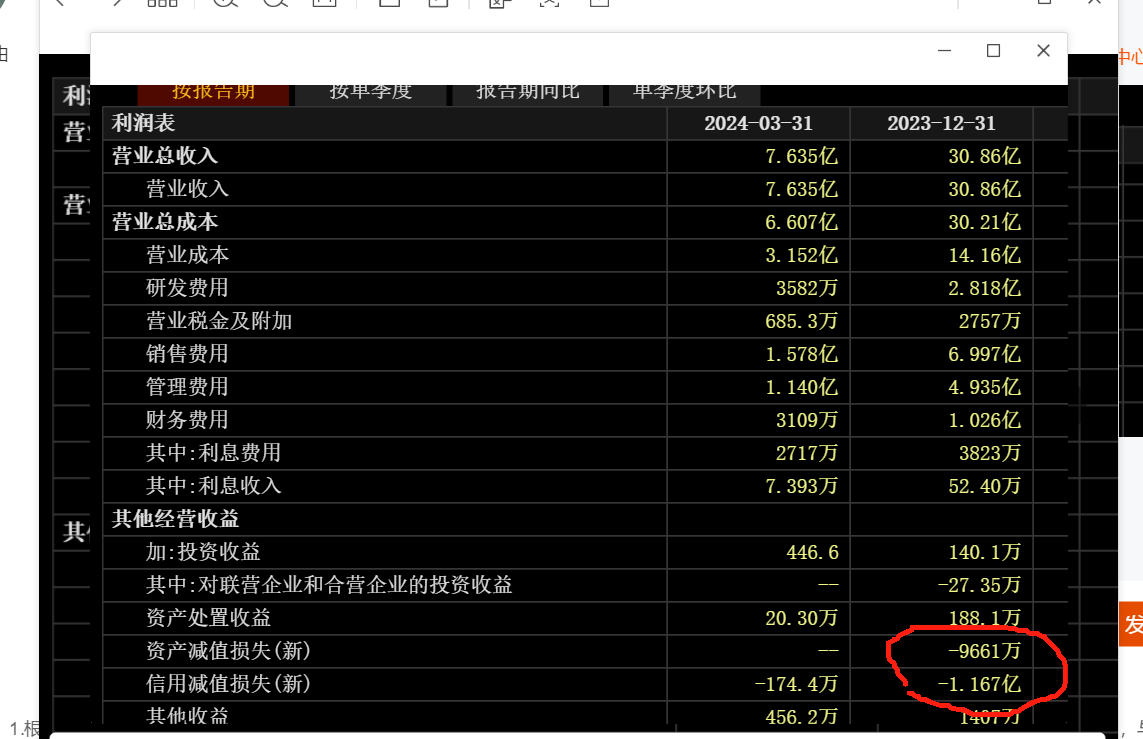Viewport: 1143px width, 739px height.
Task: Select the 营业总成本 row label
Action: pyautogui.click(x=165, y=222)
